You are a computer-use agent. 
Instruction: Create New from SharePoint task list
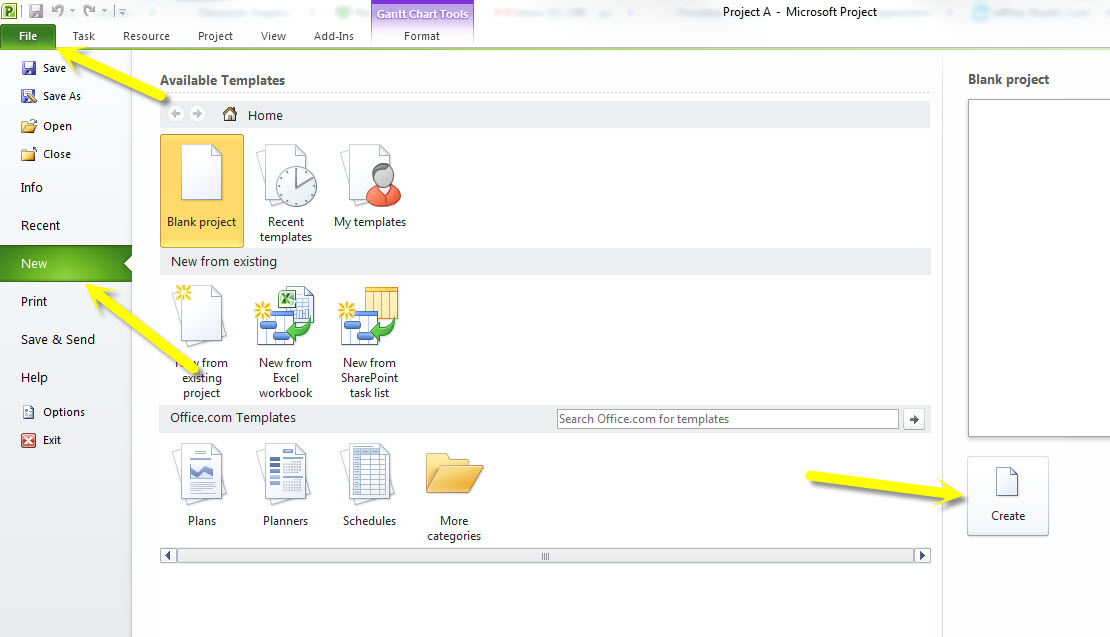370,343
